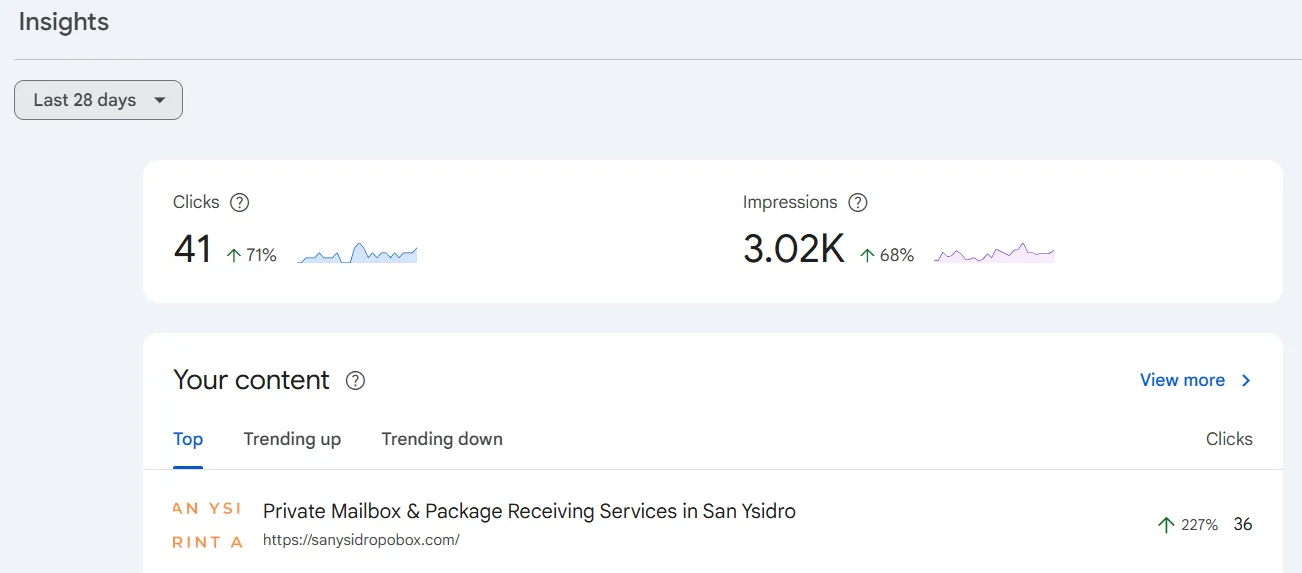
Task: Click the sanysidropobox.com URL text
Action: click(x=361, y=540)
